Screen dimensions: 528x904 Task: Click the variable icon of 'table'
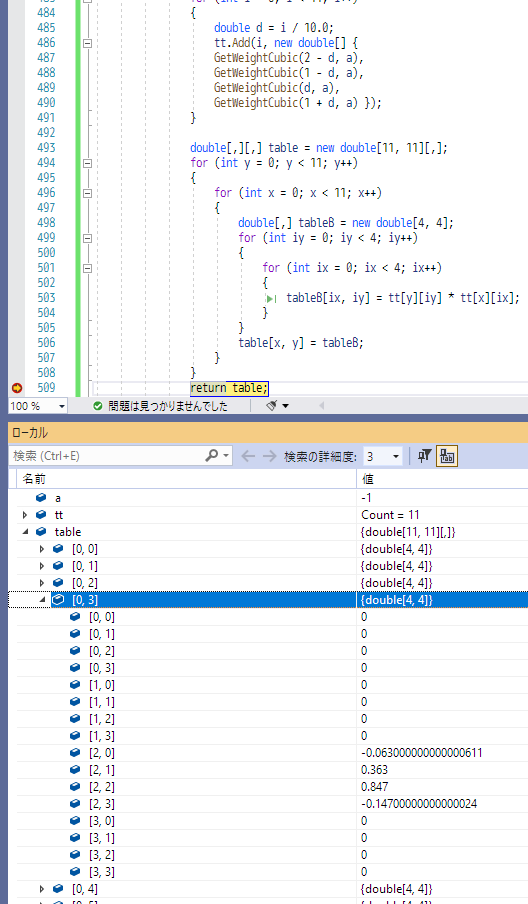41,532
